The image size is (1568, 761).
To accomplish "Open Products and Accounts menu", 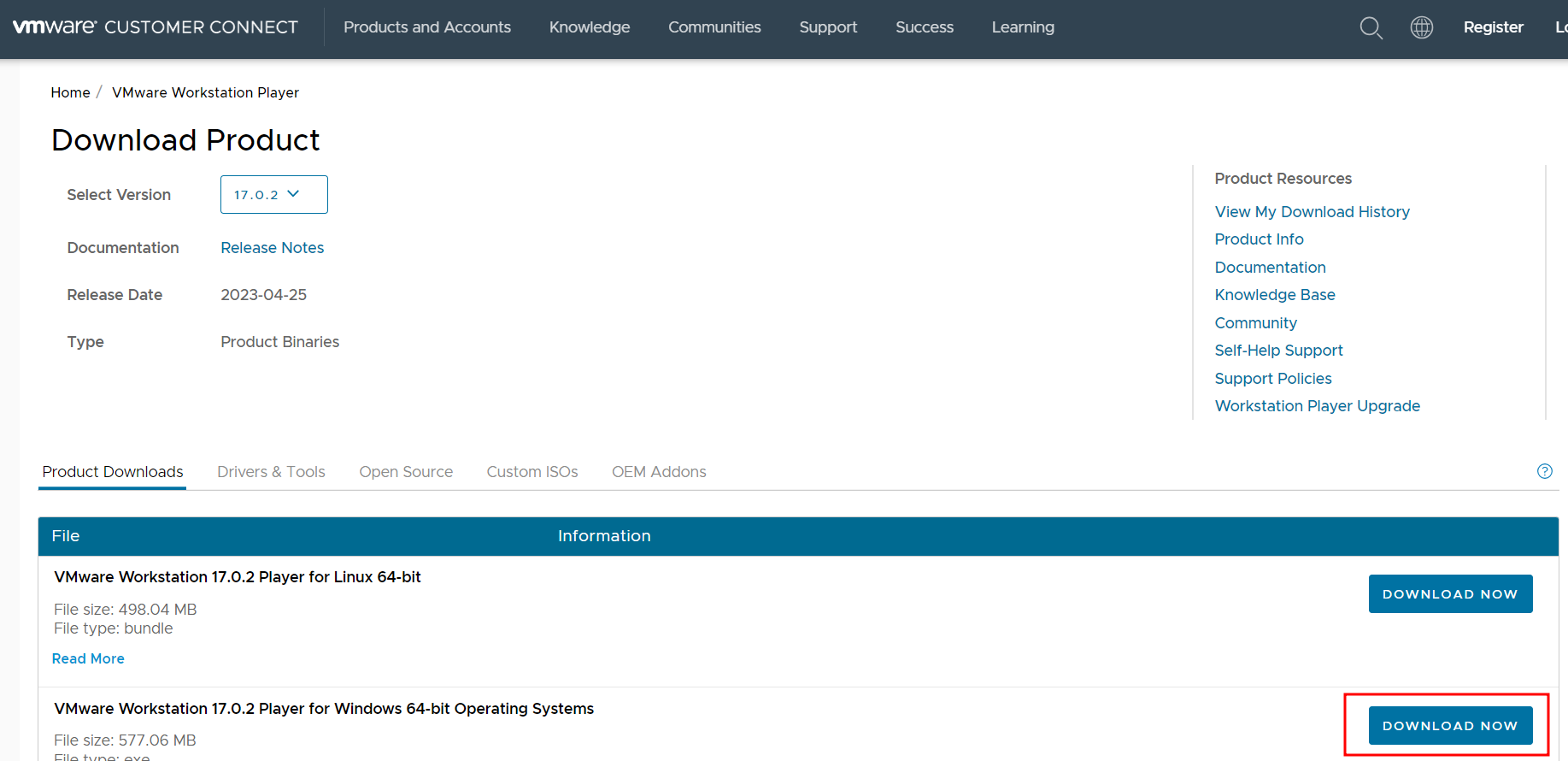I will point(427,27).
